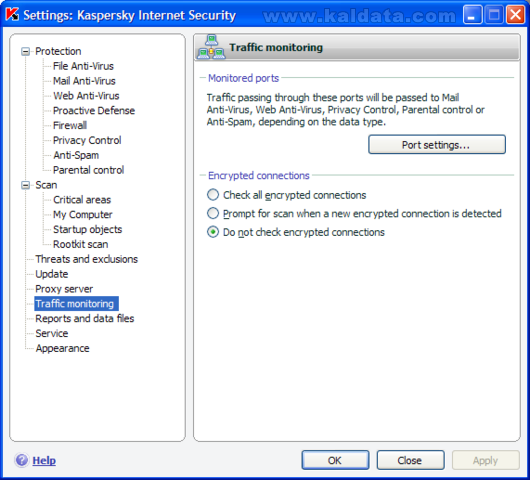Confirm changes with the OK button
This screenshot has height=480, width=530.
click(x=335, y=460)
